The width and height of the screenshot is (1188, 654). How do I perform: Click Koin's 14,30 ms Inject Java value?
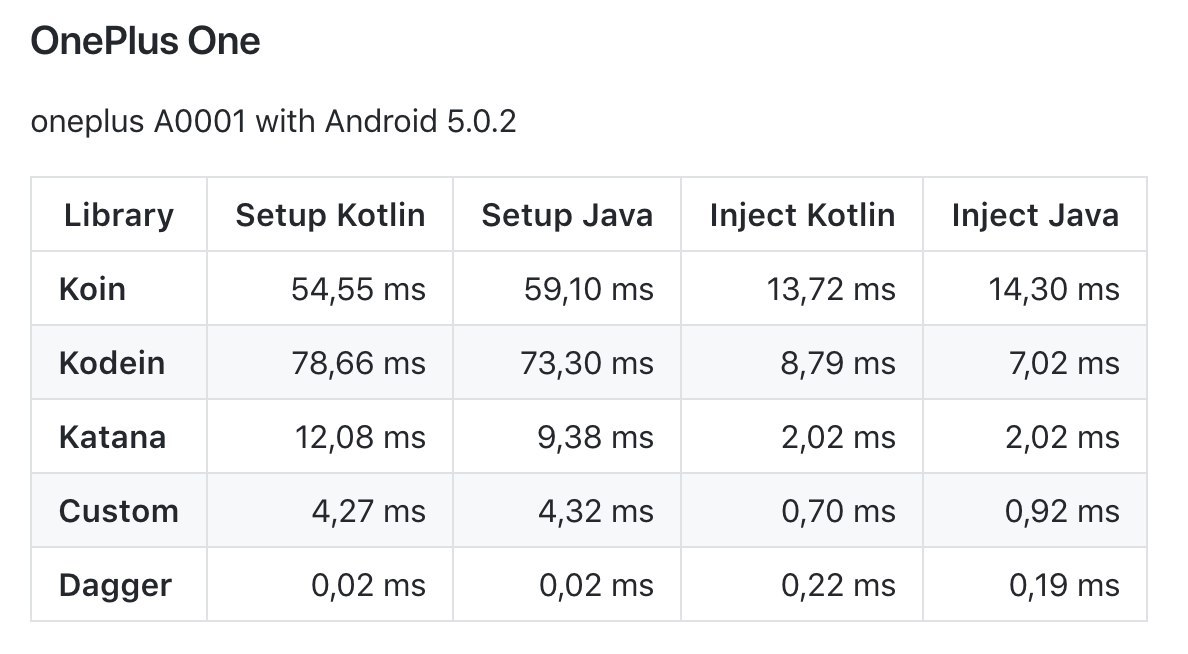tap(1056, 289)
